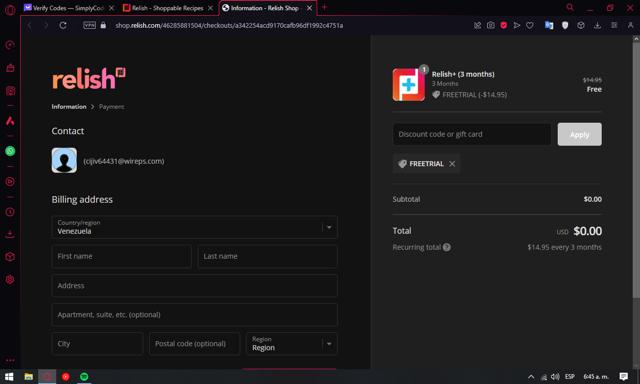Click the relish logo

point(89,78)
